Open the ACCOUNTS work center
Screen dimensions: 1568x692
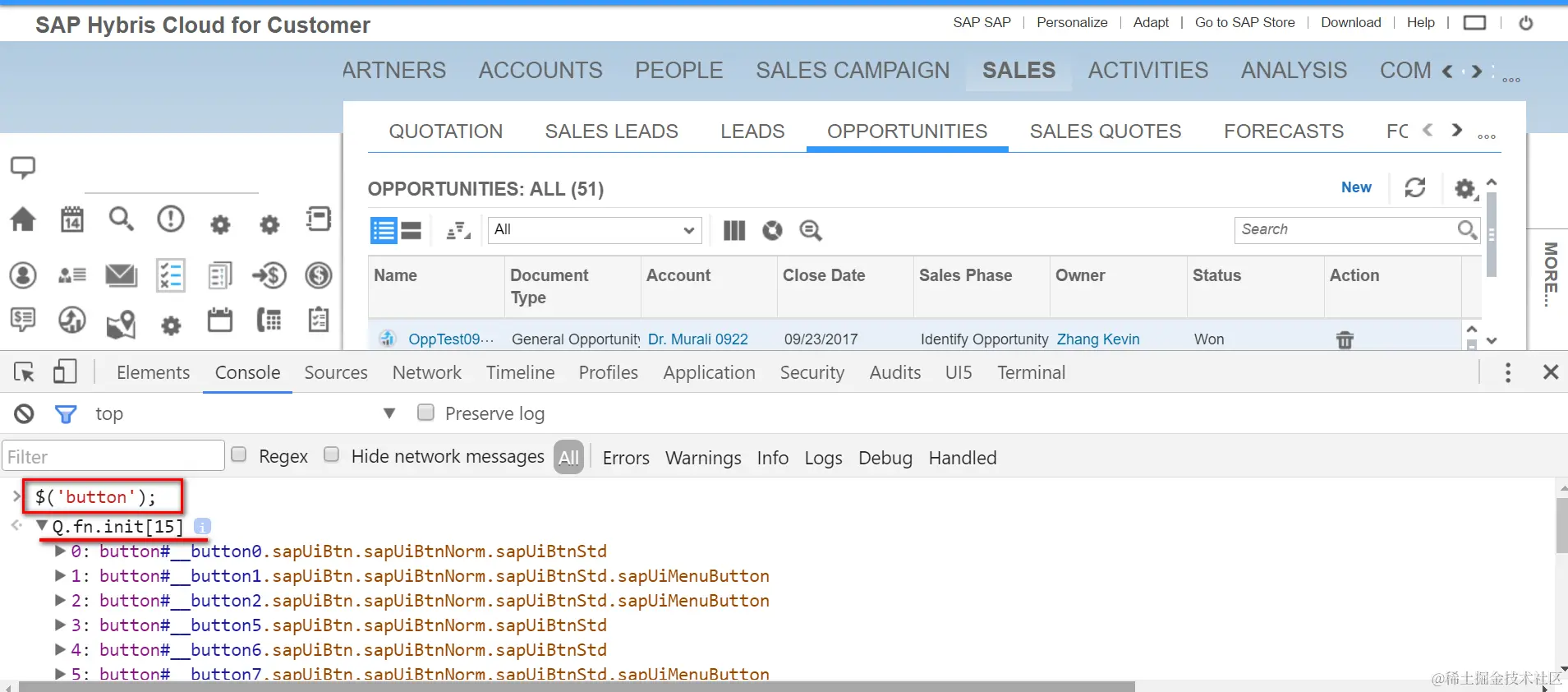click(540, 71)
